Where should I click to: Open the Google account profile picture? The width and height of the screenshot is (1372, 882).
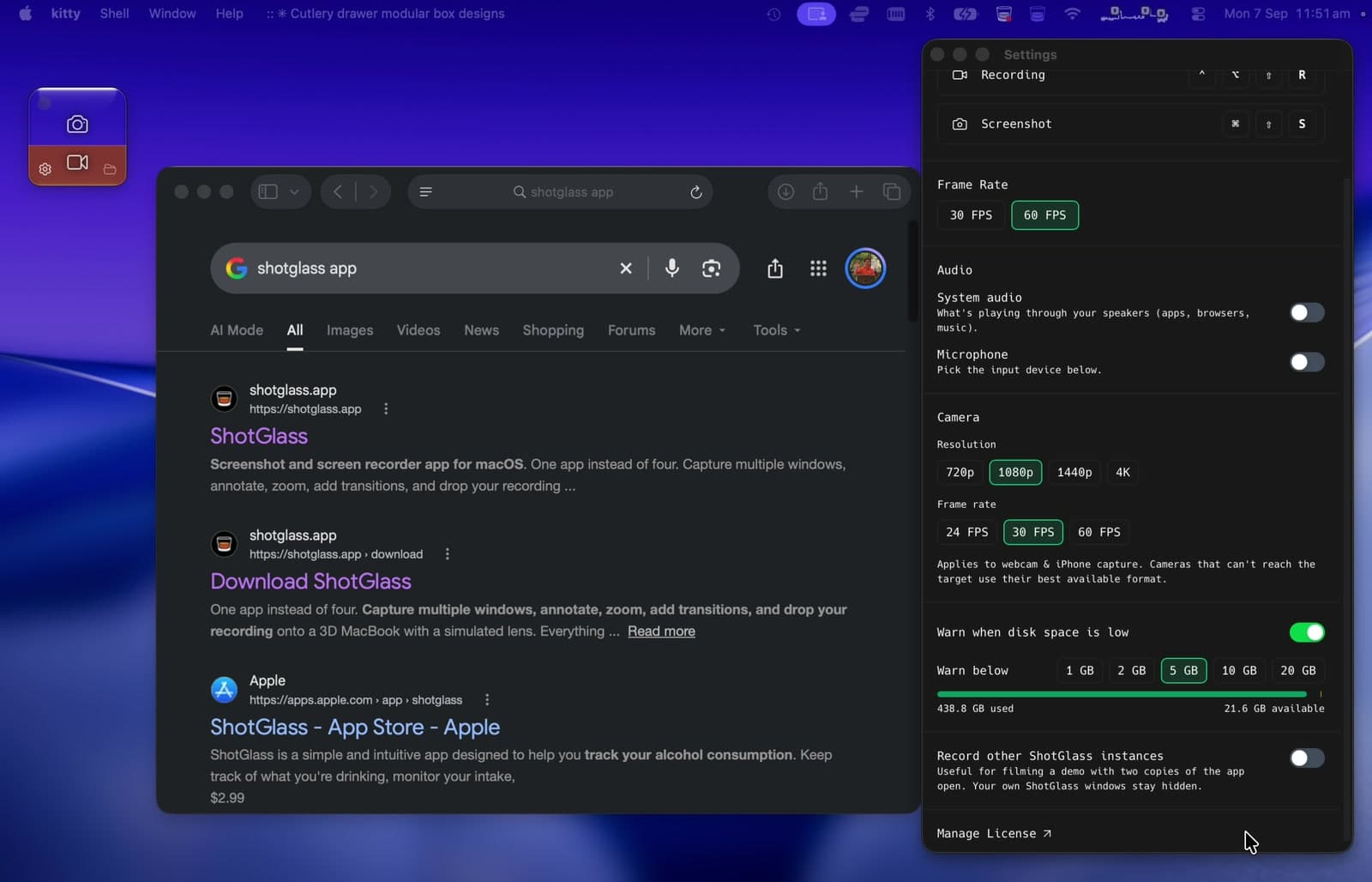tap(865, 269)
